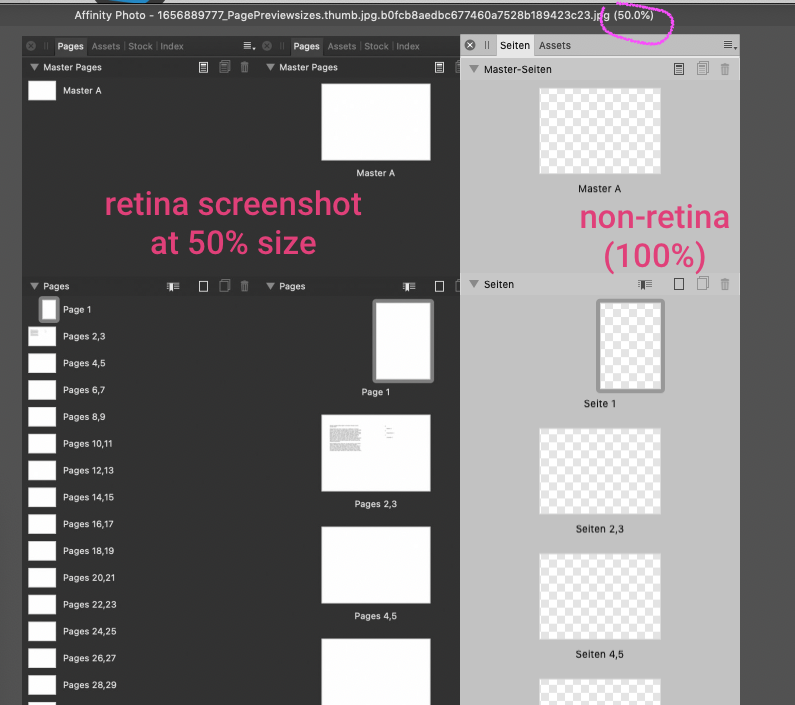795x705 pixels.
Task: Switch to Stock tab in left panel
Action: tap(140, 46)
